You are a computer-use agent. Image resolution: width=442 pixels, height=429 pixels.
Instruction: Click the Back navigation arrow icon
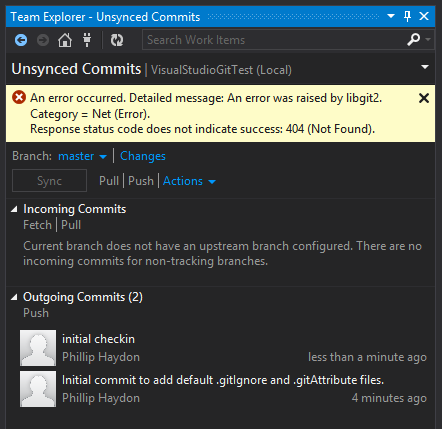click(x=21, y=40)
